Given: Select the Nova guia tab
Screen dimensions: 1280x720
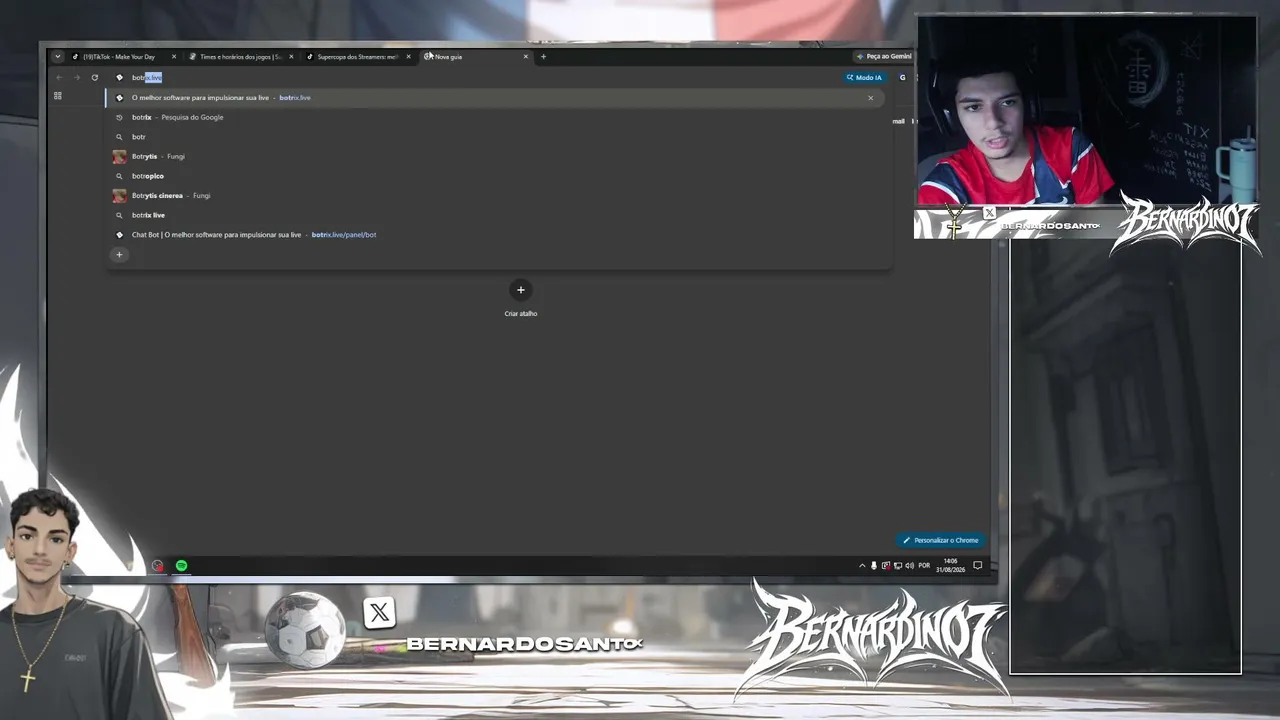Looking at the screenshot, I should [x=475, y=57].
